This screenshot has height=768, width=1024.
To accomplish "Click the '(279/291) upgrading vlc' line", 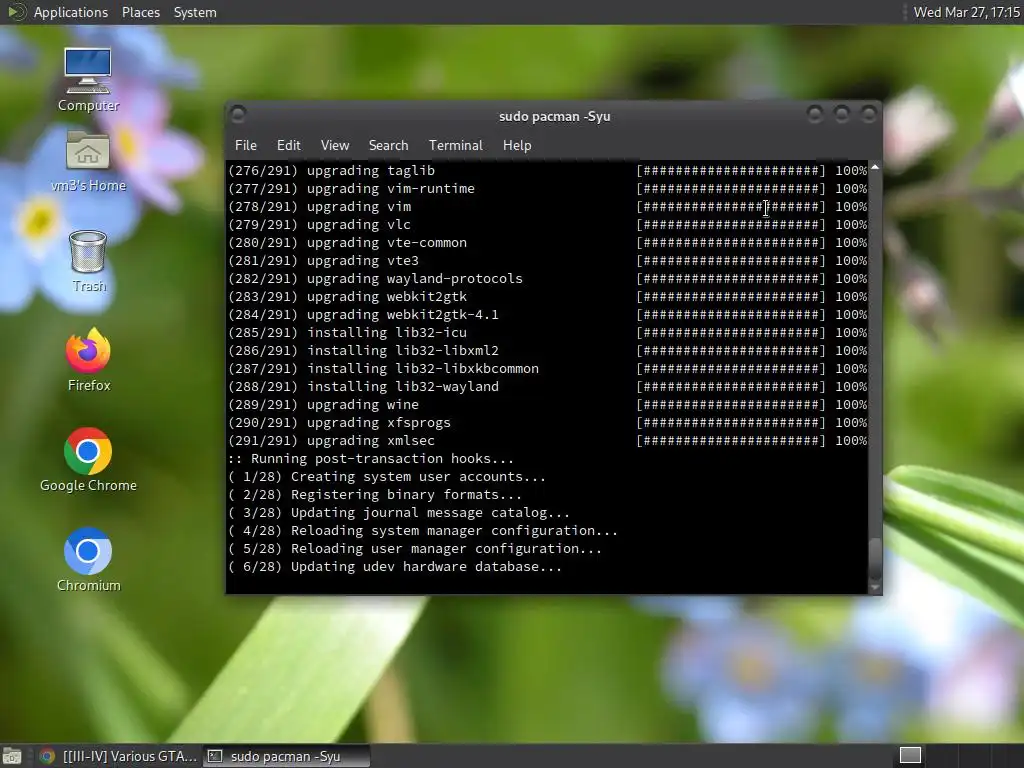I will [319, 225].
